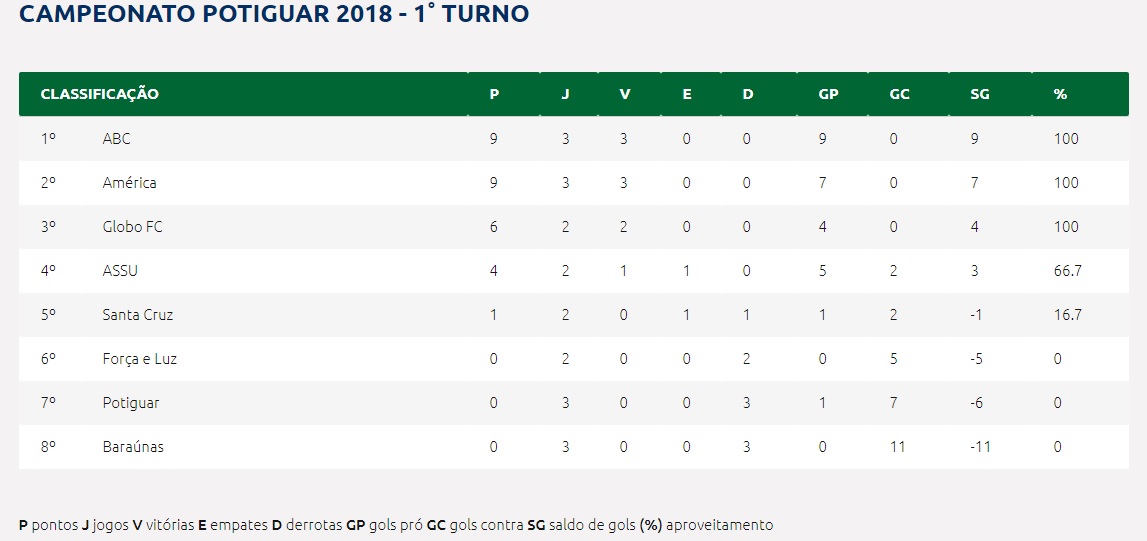1147x541 pixels.
Task: Click the GC column header
Action: [900, 94]
